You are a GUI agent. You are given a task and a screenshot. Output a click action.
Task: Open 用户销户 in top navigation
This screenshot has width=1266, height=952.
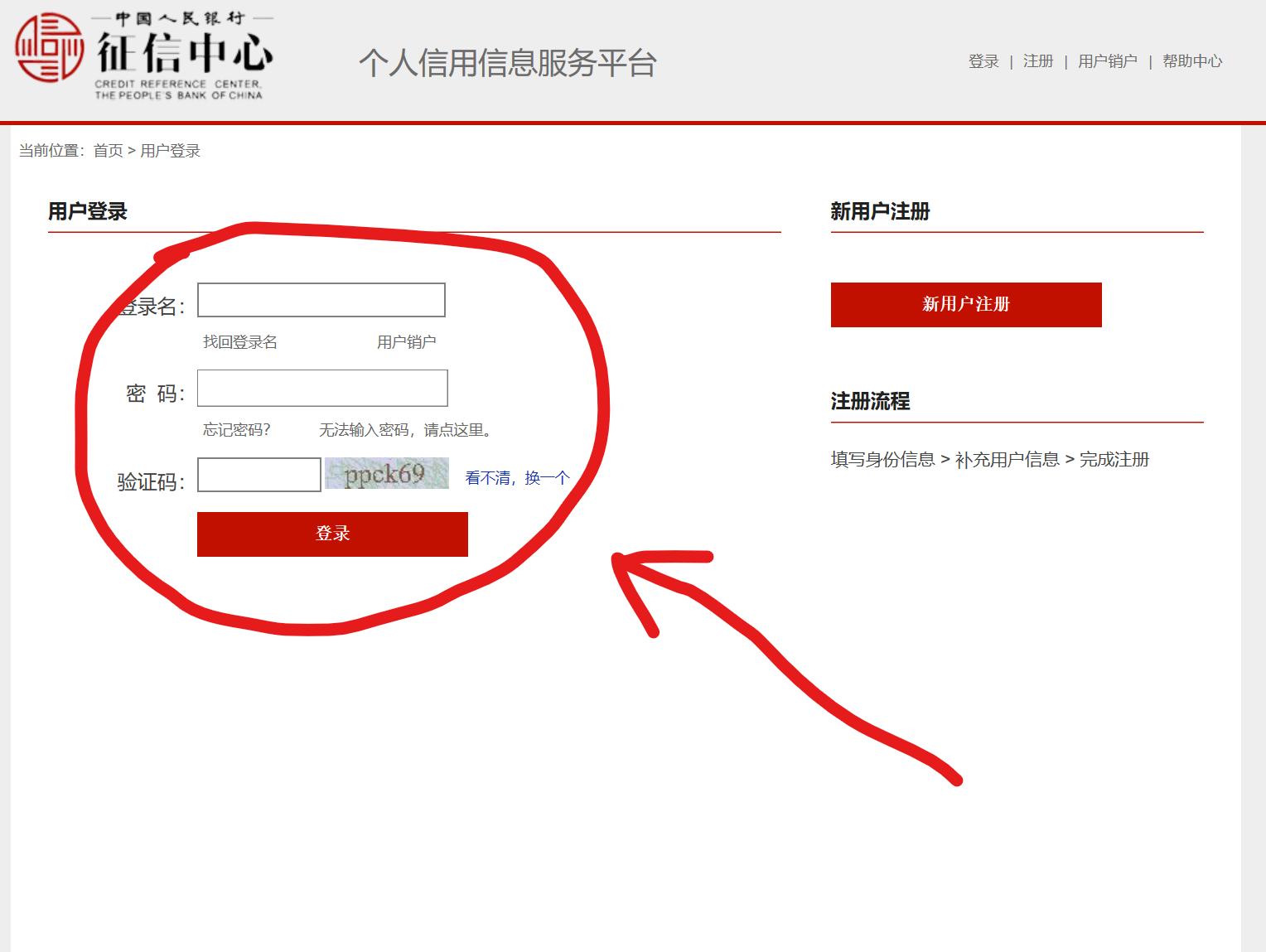click(x=1108, y=61)
